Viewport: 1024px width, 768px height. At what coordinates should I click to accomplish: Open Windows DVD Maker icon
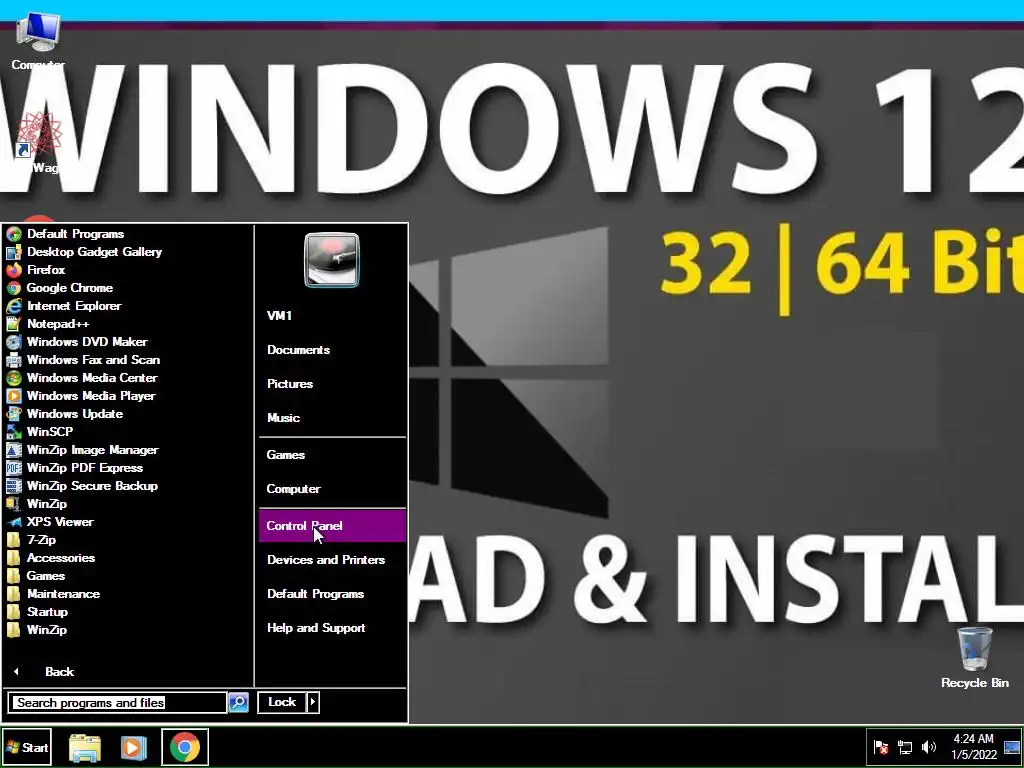click(14, 342)
